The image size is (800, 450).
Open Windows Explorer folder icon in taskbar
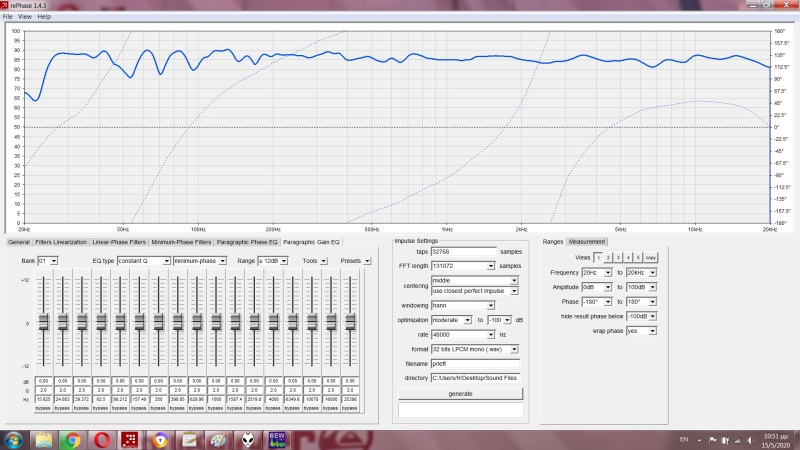click(44, 440)
